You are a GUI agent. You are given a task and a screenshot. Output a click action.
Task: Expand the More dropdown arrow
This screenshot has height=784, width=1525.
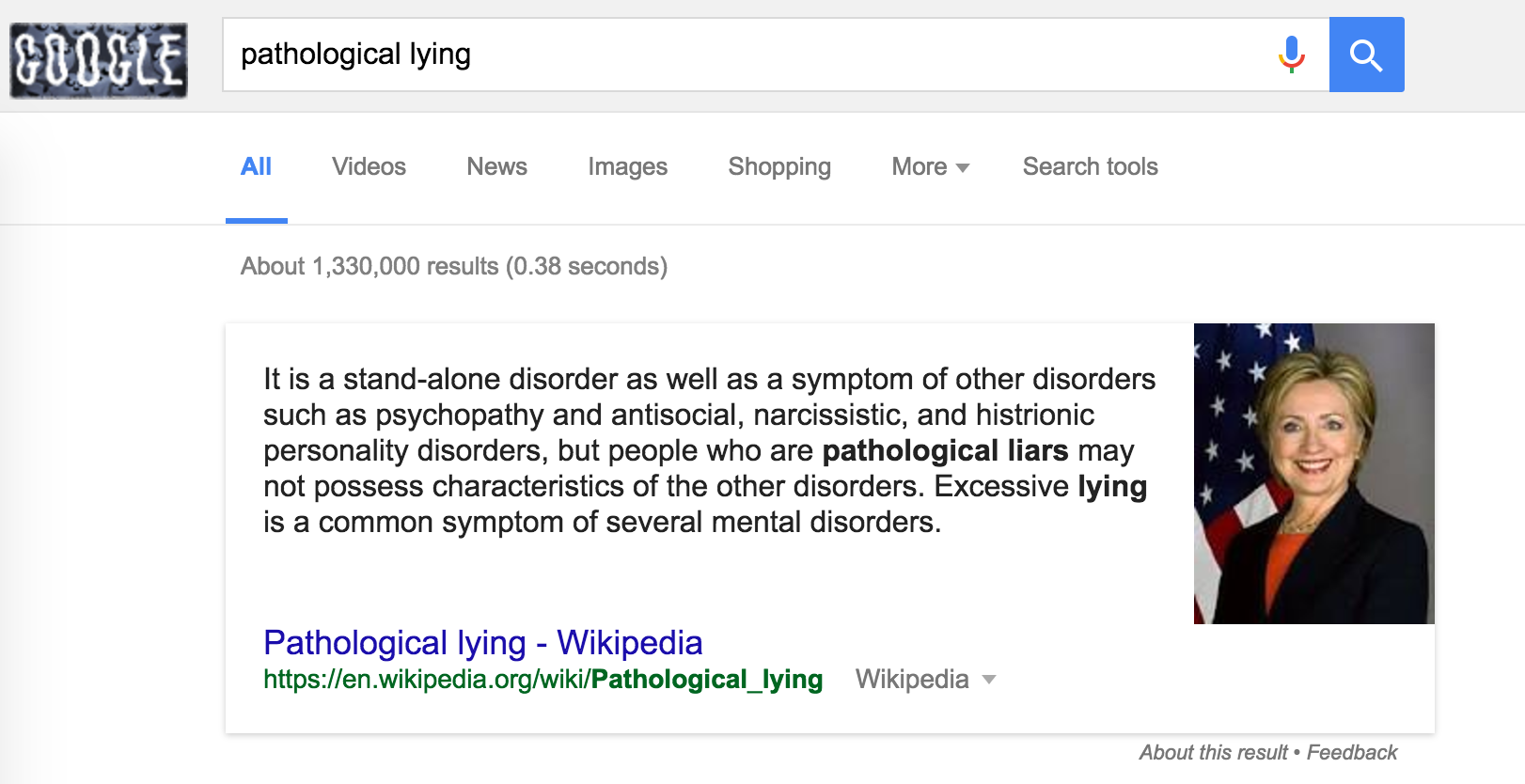point(963,167)
